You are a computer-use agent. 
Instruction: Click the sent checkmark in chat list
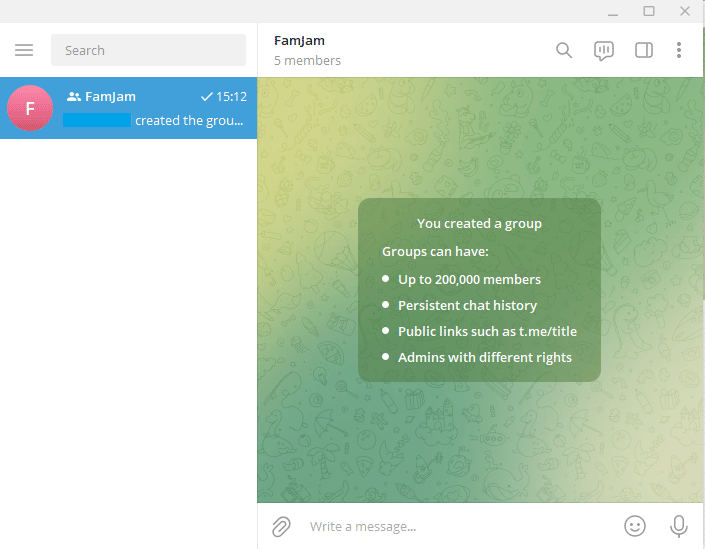[x=207, y=97]
